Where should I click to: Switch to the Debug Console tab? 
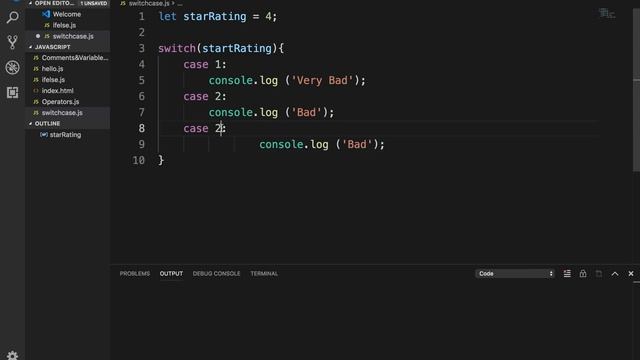tap(216, 273)
